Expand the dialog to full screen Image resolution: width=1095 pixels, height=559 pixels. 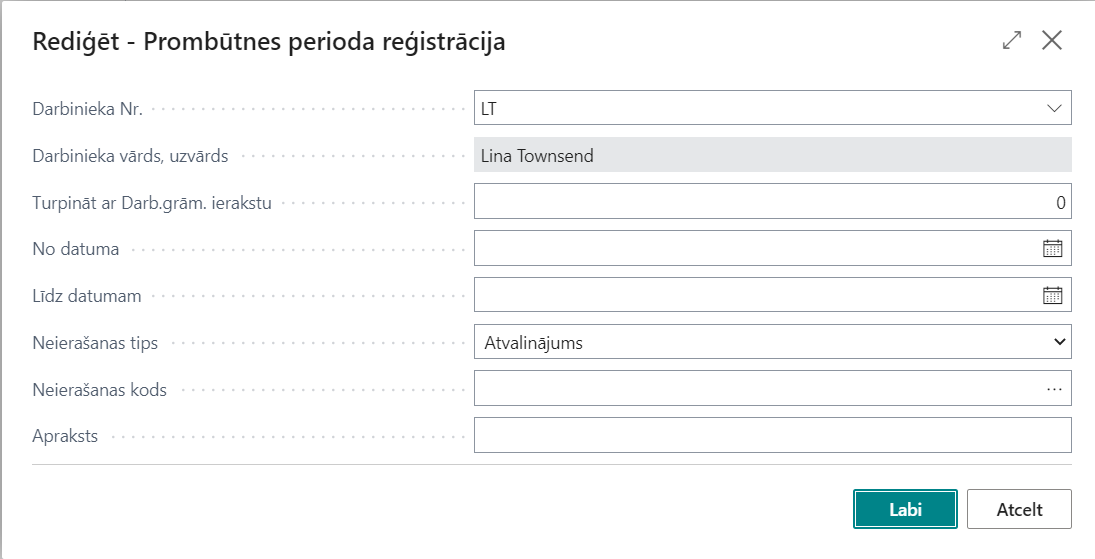pos(1012,41)
